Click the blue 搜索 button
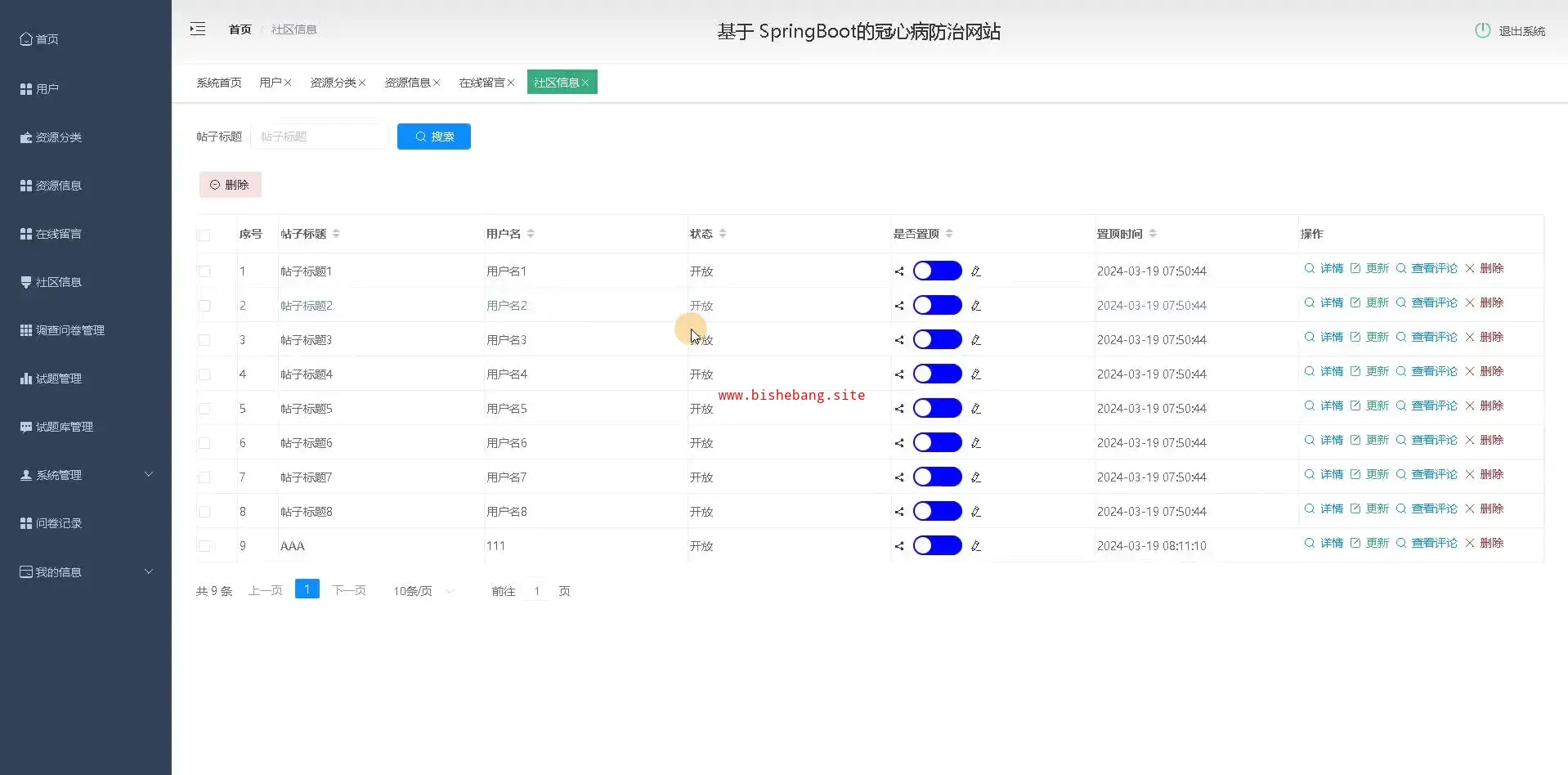 click(x=433, y=137)
